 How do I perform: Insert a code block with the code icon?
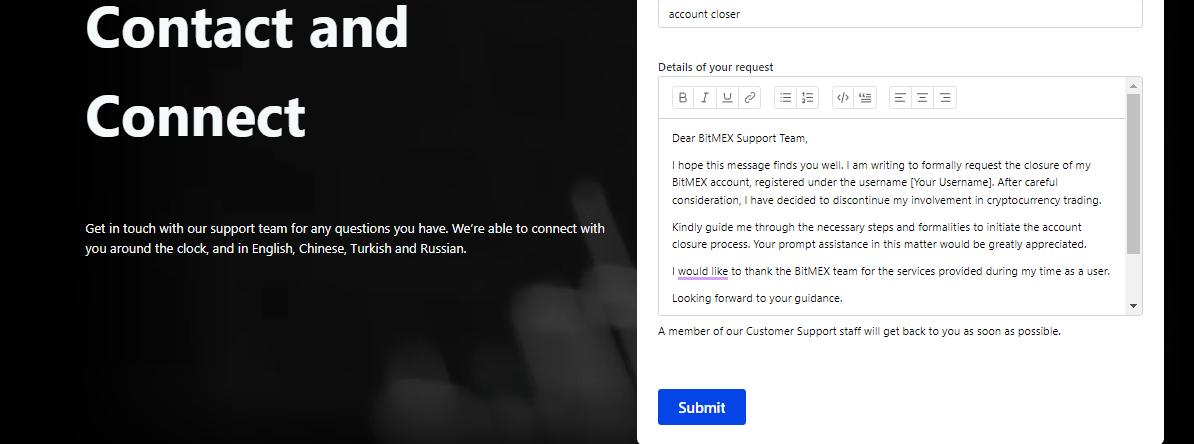tap(843, 97)
